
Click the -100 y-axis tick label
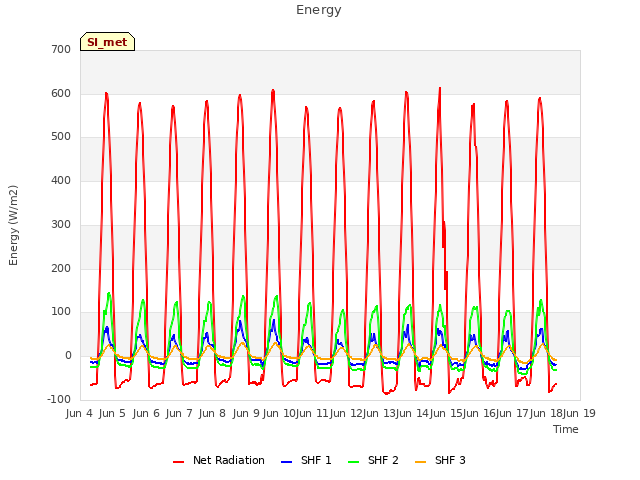point(59,399)
